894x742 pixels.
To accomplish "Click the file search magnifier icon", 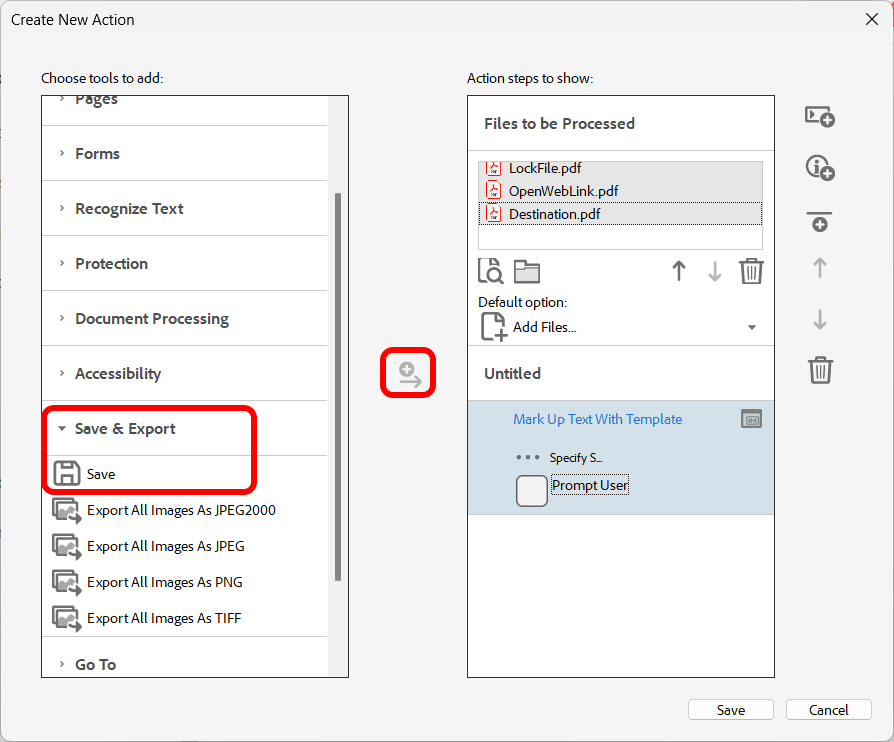I will (491, 271).
